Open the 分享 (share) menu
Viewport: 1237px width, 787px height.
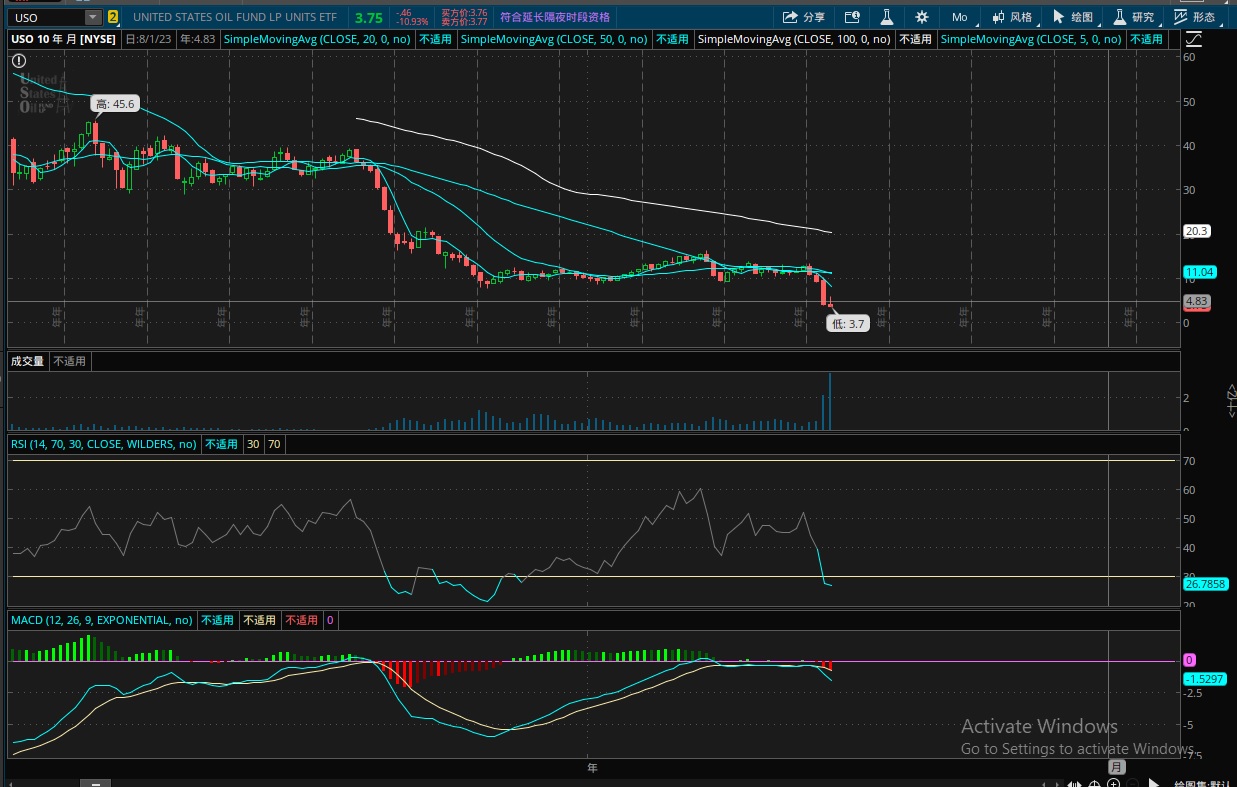(x=803, y=17)
